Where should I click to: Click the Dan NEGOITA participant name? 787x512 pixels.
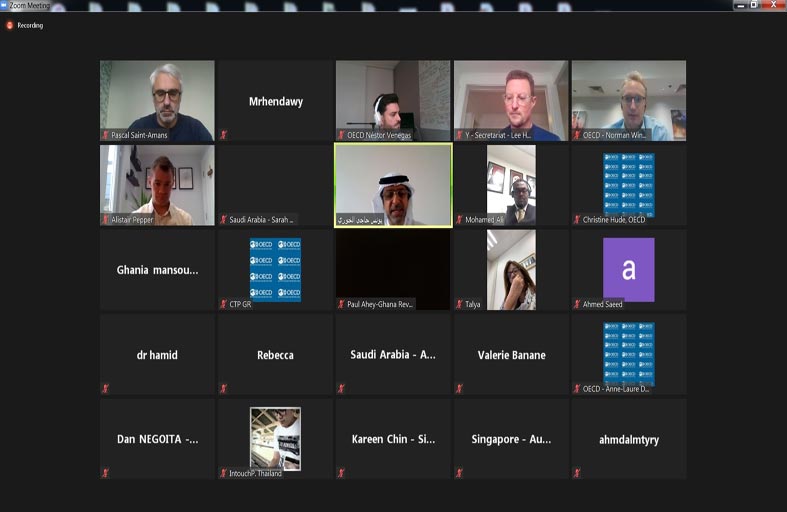[x=157, y=439]
